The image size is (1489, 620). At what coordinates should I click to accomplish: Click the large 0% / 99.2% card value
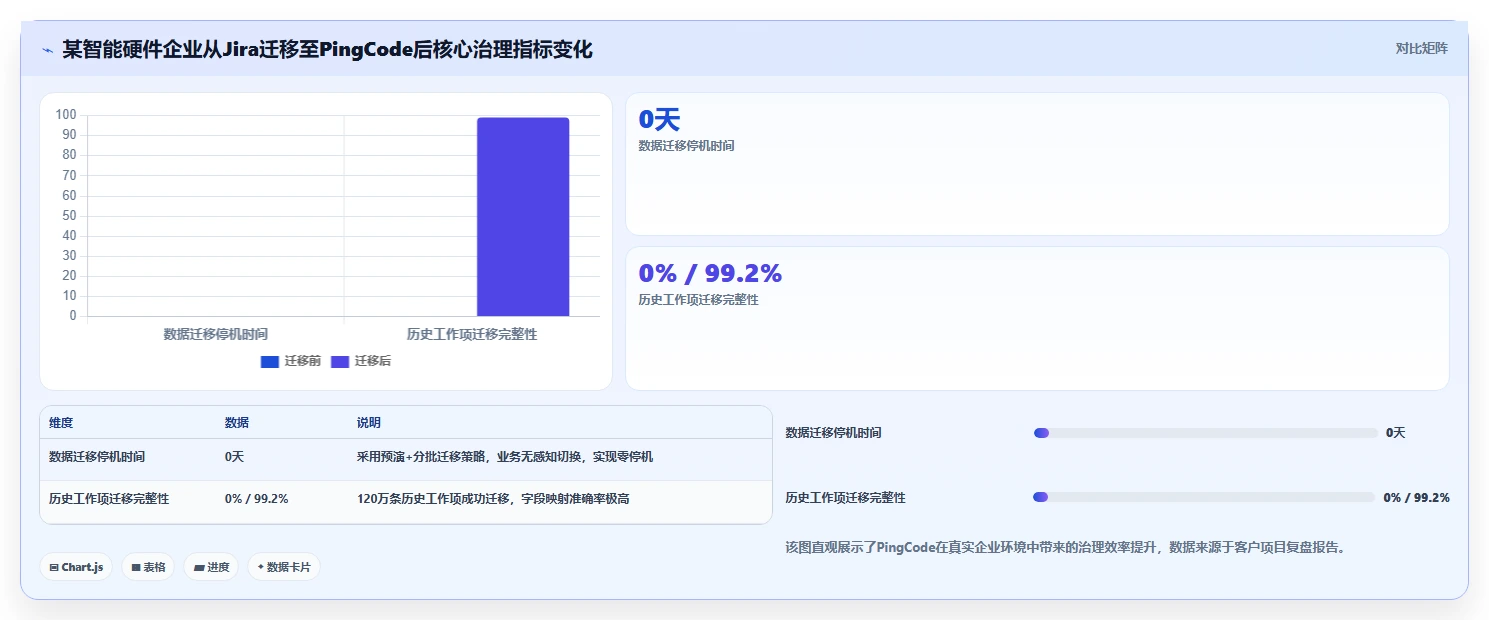coord(710,273)
